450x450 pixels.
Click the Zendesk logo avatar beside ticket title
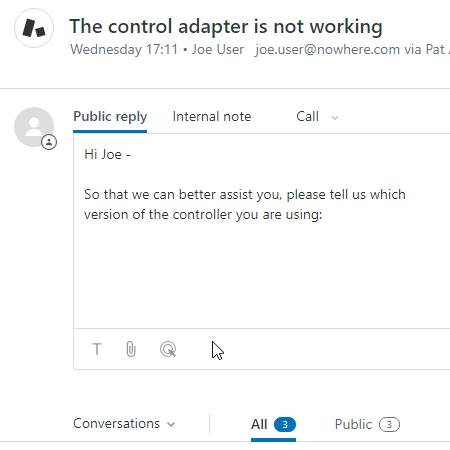tap(34, 28)
